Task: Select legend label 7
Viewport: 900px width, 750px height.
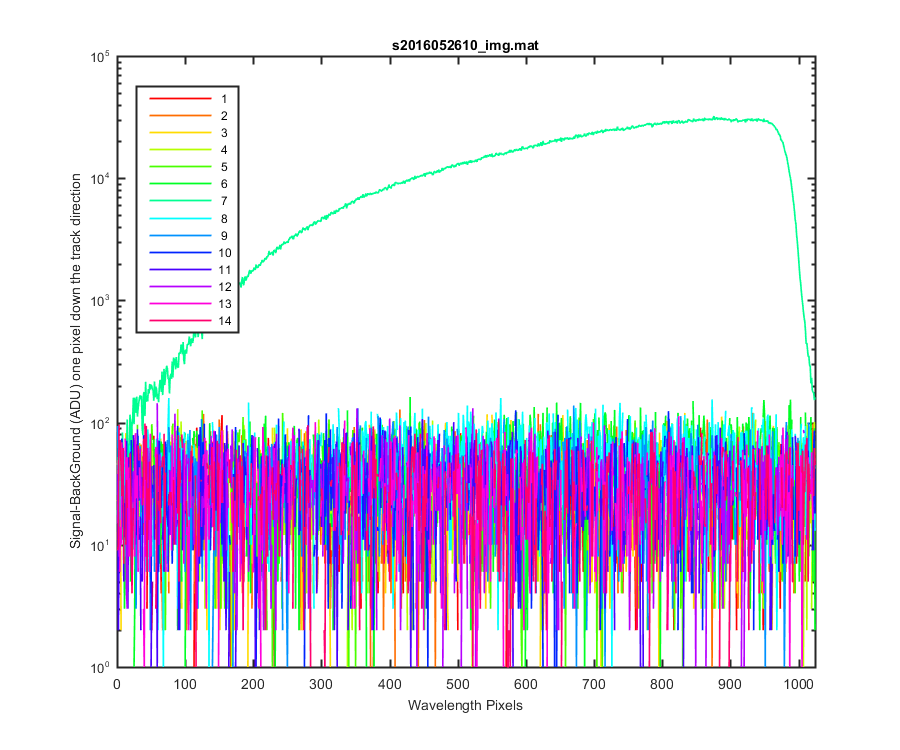Action: (x=224, y=201)
